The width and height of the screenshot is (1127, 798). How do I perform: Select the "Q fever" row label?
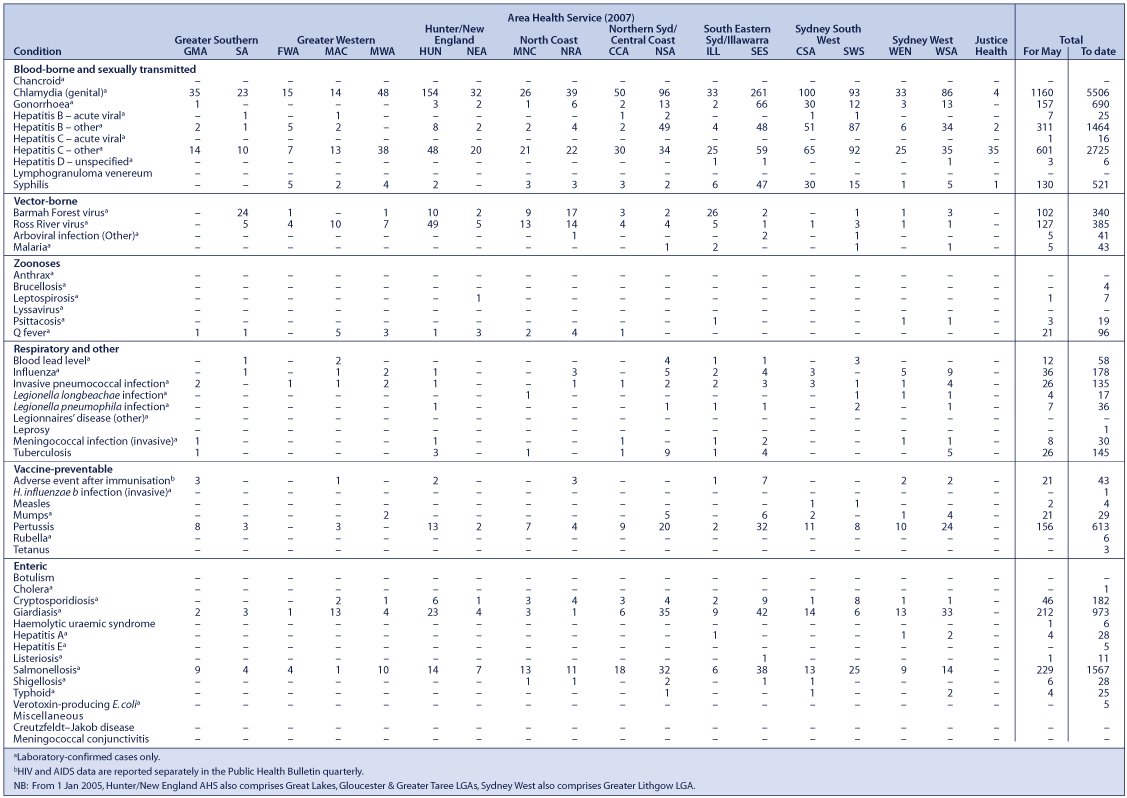pyautogui.click(x=32, y=333)
